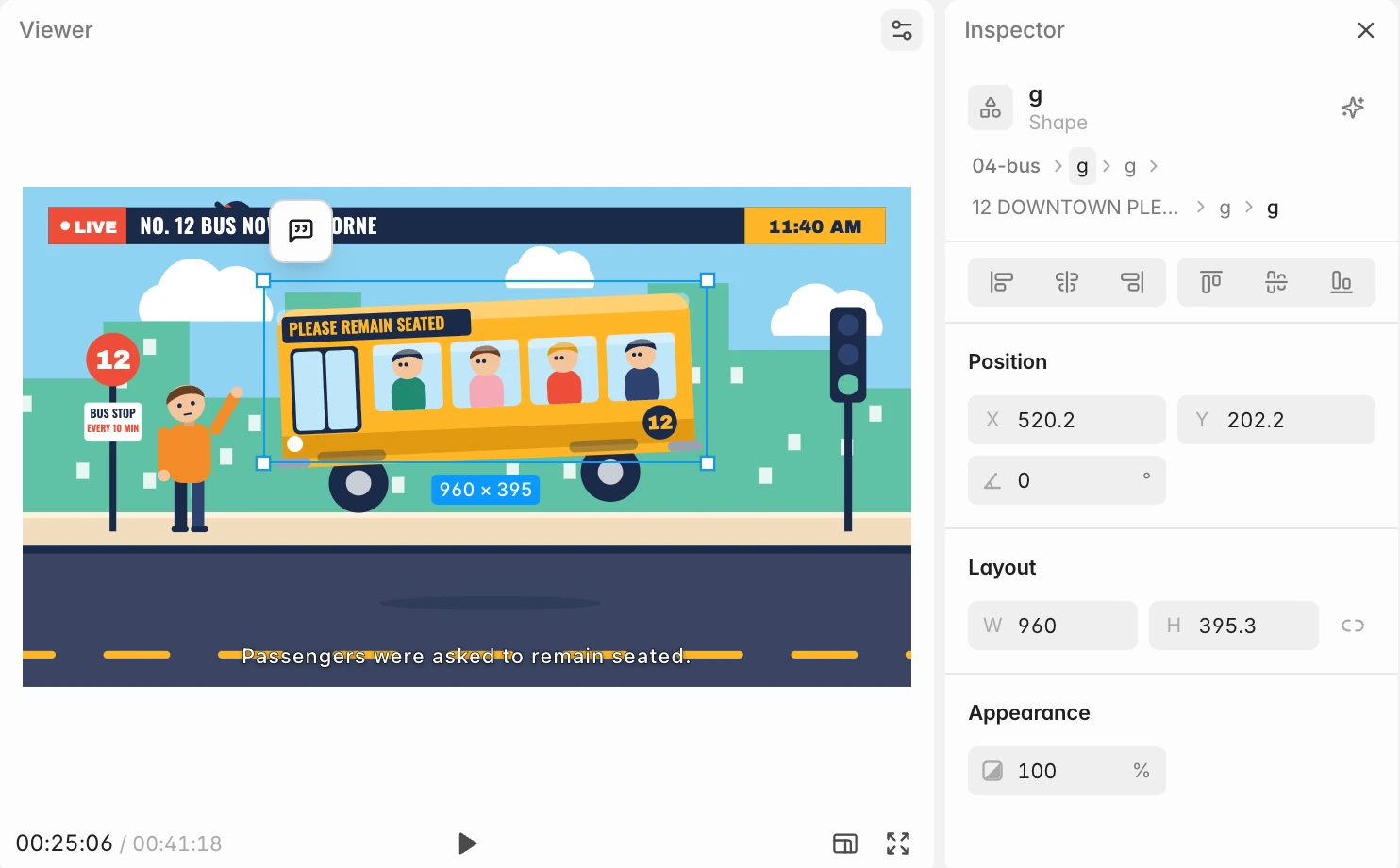Toggle the panel layout icon
This screenshot has height=868, width=1400.
[x=845, y=843]
